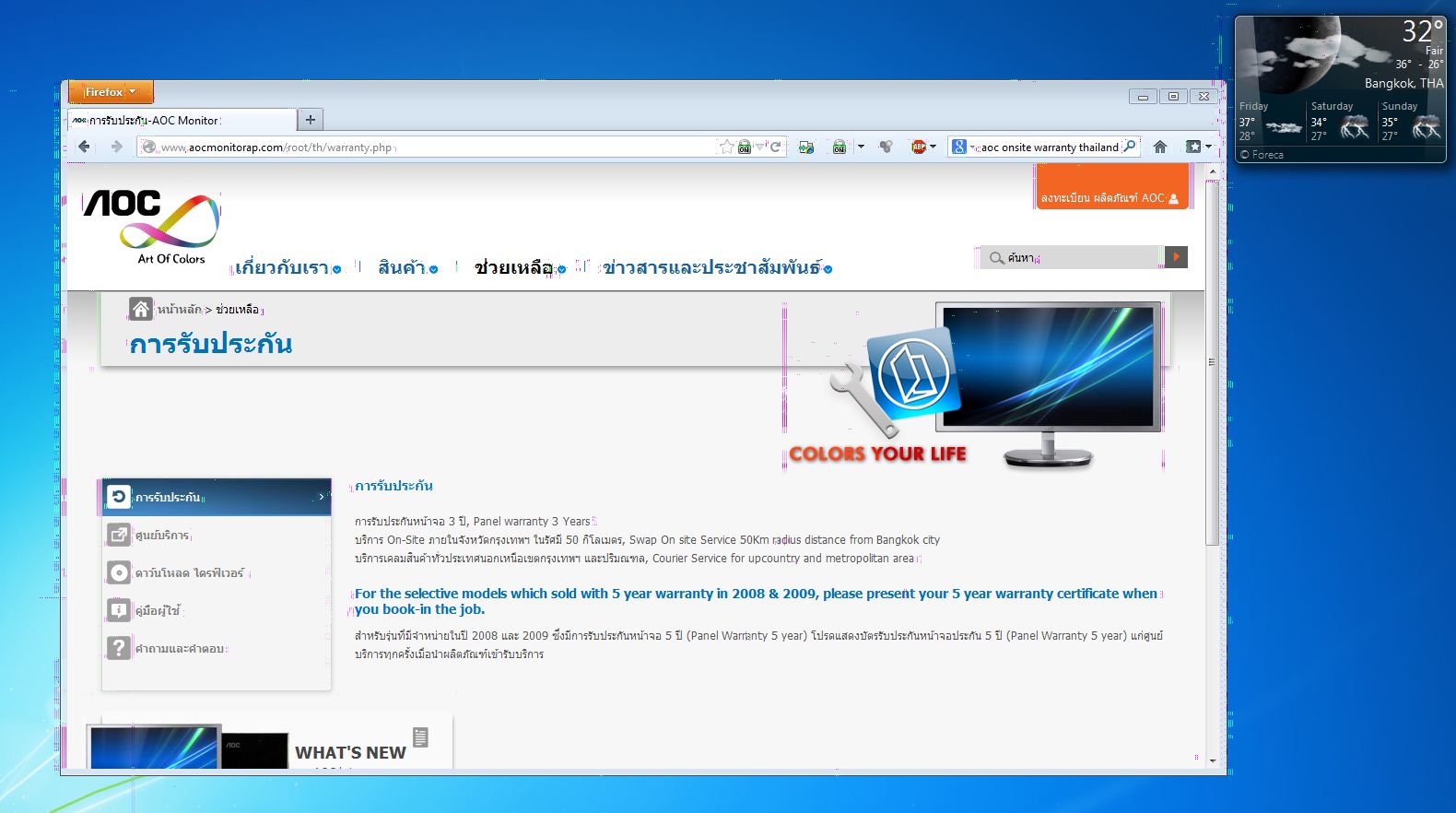Select การรับประกัน in the left sidebar menu
Screen dimensions: 1456x813
217,497
